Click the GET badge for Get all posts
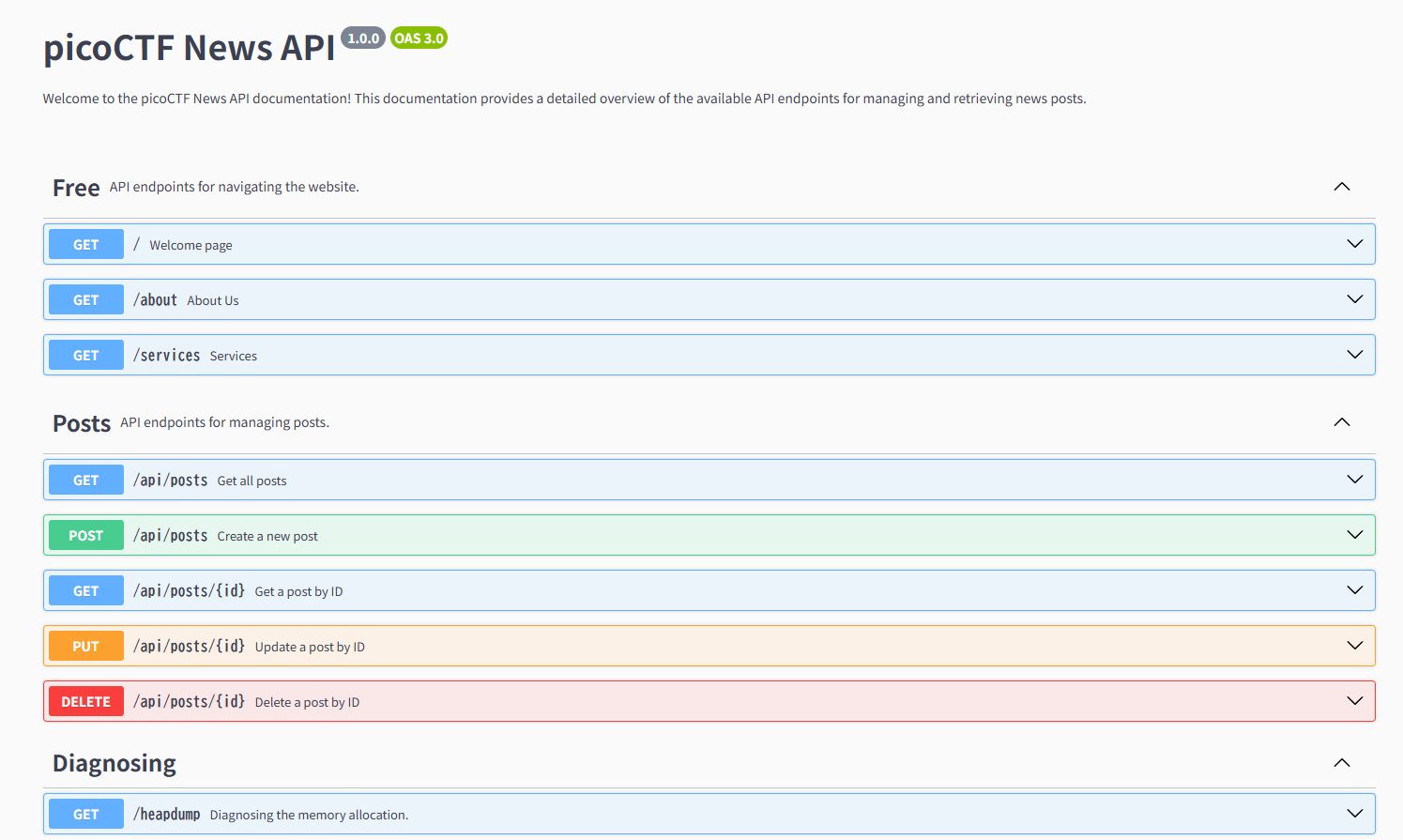Viewport: 1403px width, 840px height. [x=86, y=480]
